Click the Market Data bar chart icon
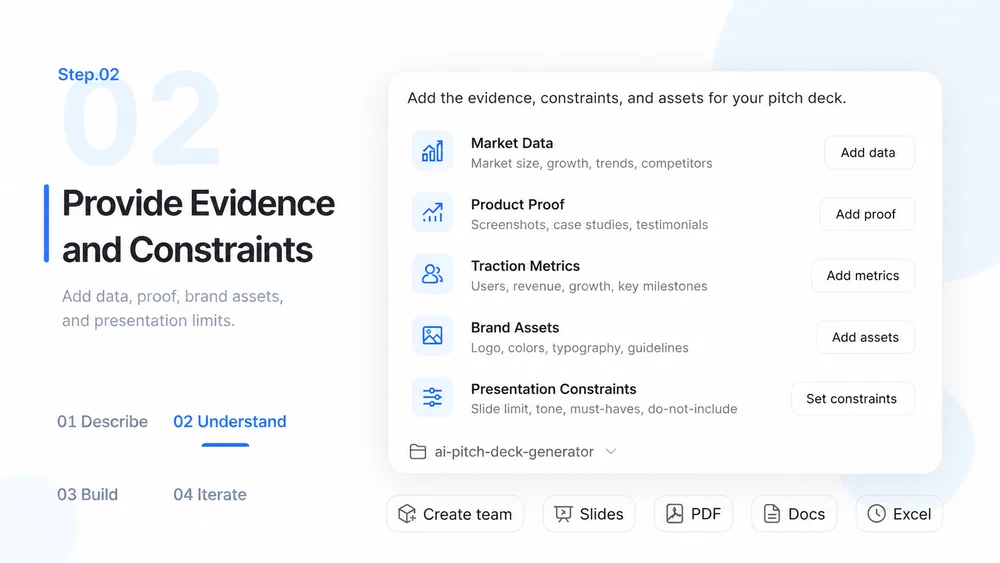1000x563 pixels. [432, 152]
